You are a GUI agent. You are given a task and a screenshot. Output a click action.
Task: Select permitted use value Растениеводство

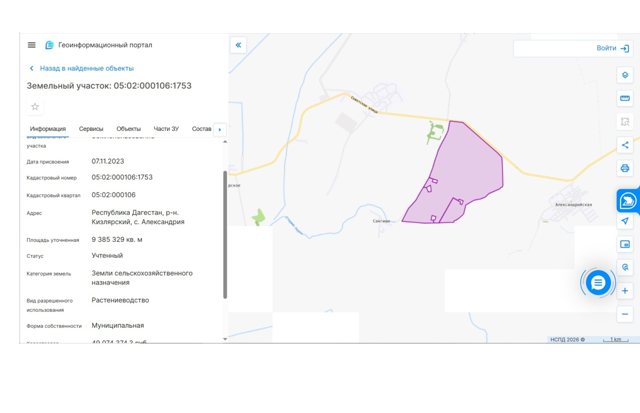(120, 300)
